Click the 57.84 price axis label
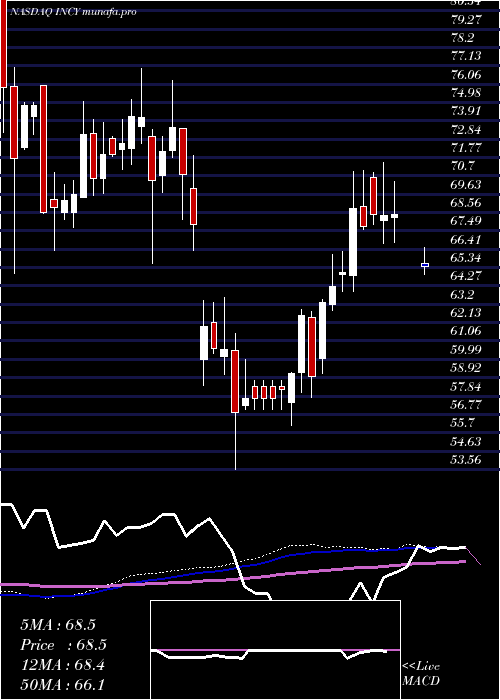The image size is (500, 700). click(x=466, y=386)
